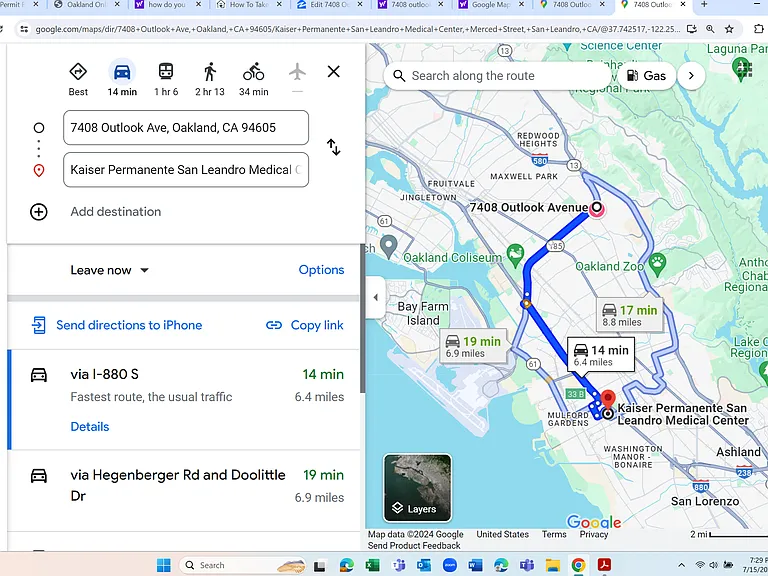Switch to the Cycling travel mode icon
The image size is (768, 576).
tap(253, 72)
